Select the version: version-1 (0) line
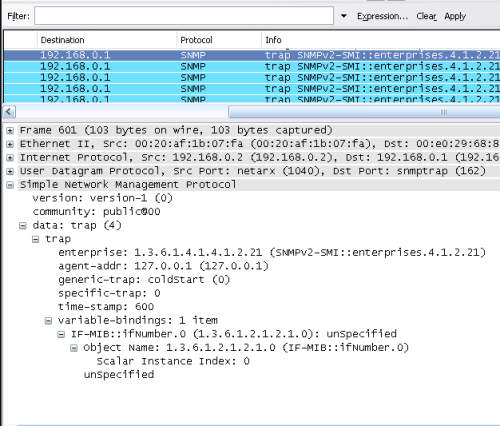Image resolution: width=500 pixels, height=426 pixels. 103,198
